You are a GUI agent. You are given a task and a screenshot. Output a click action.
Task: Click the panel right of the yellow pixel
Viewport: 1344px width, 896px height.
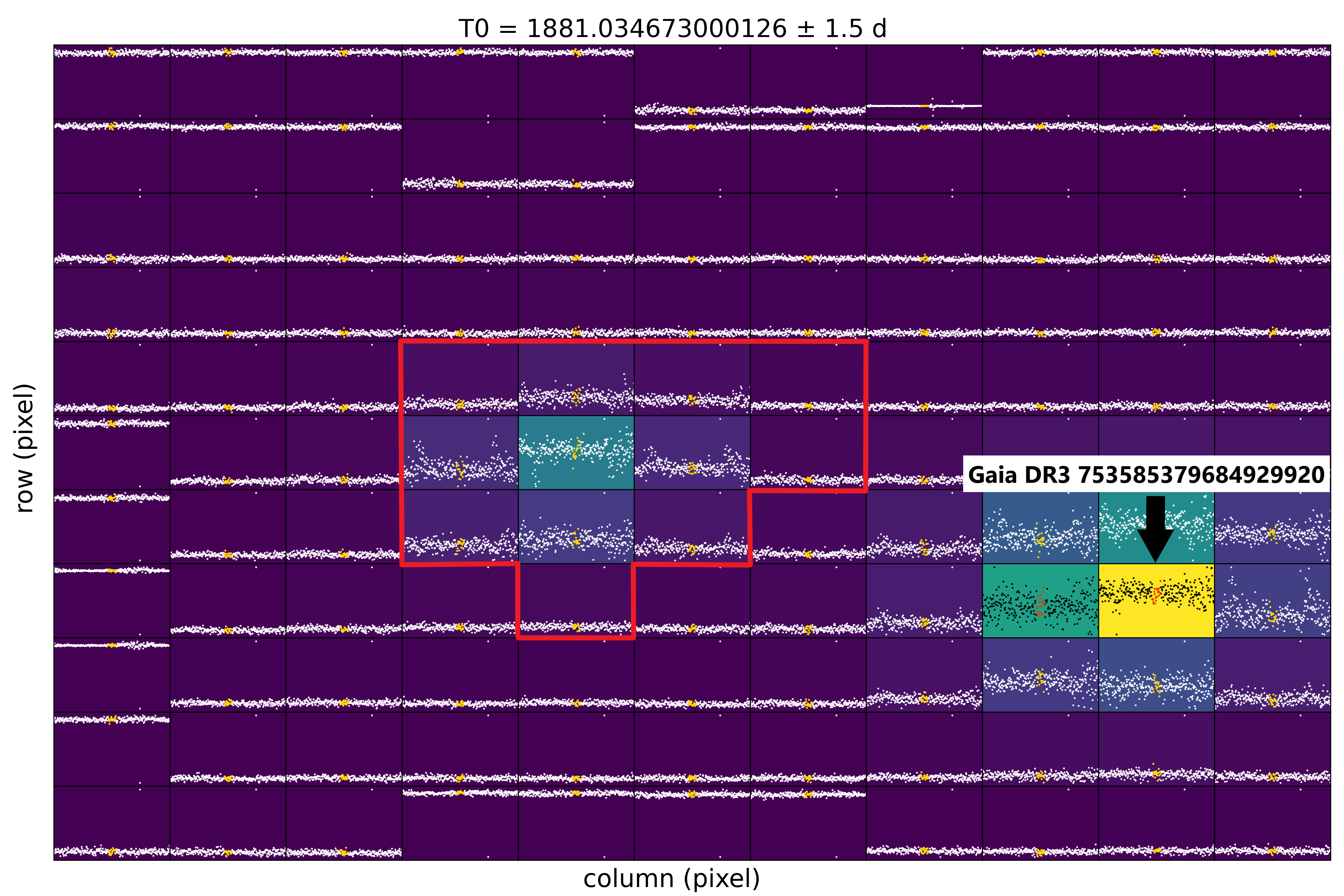[1272, 601]
